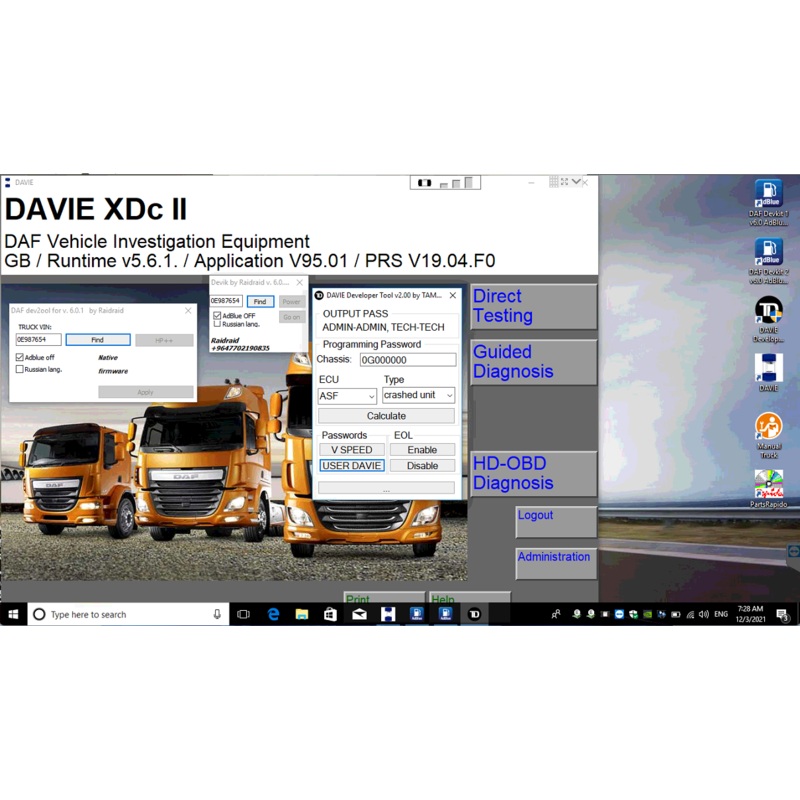The image size is (800, 800).
Task: Click the Windows Start button
Action: click(x=13, y=614)
